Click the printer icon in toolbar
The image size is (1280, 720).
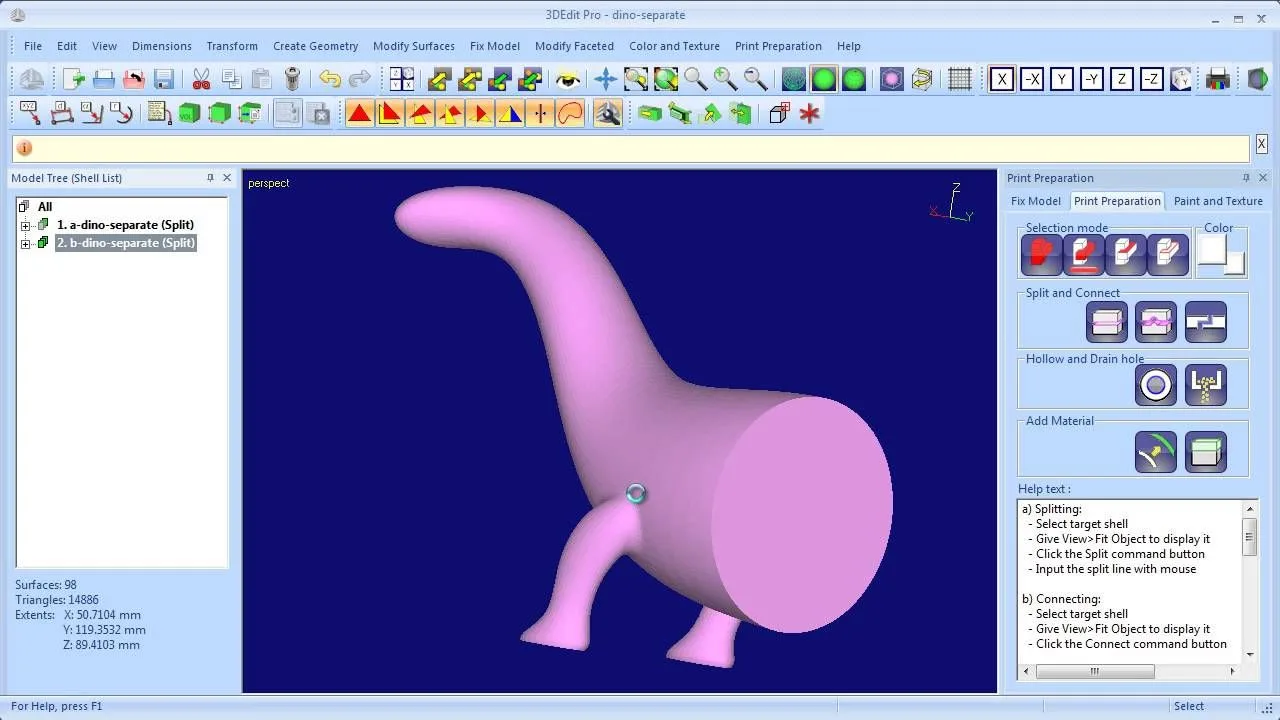pyautogui.click(x=1217, y=80)
